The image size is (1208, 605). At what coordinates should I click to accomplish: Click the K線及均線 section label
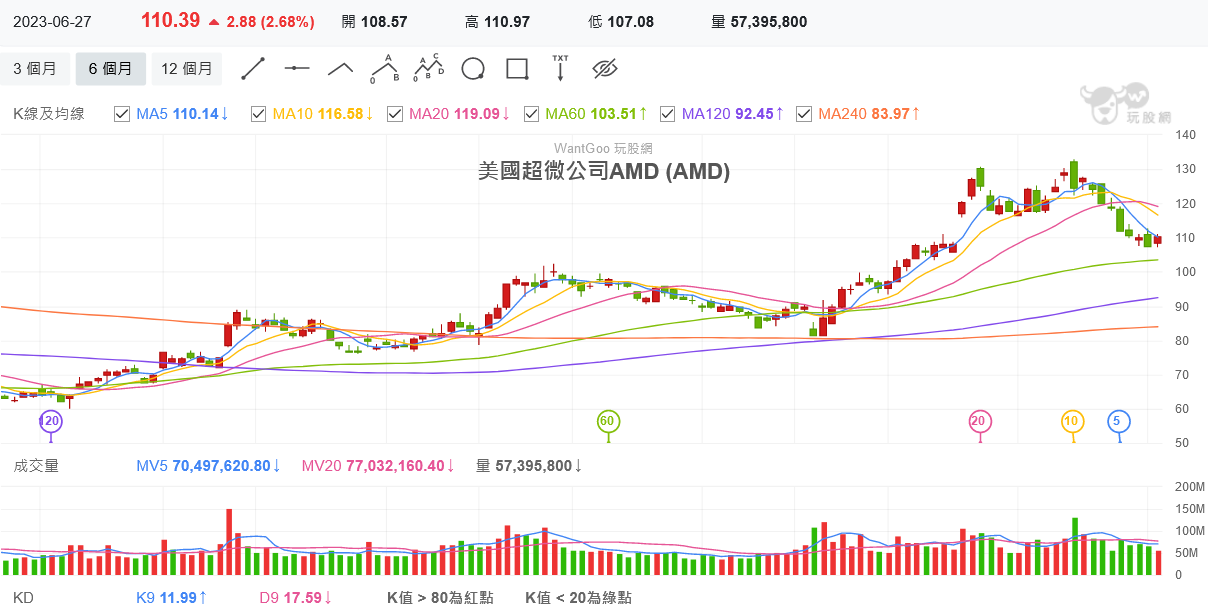click(49, 114)
